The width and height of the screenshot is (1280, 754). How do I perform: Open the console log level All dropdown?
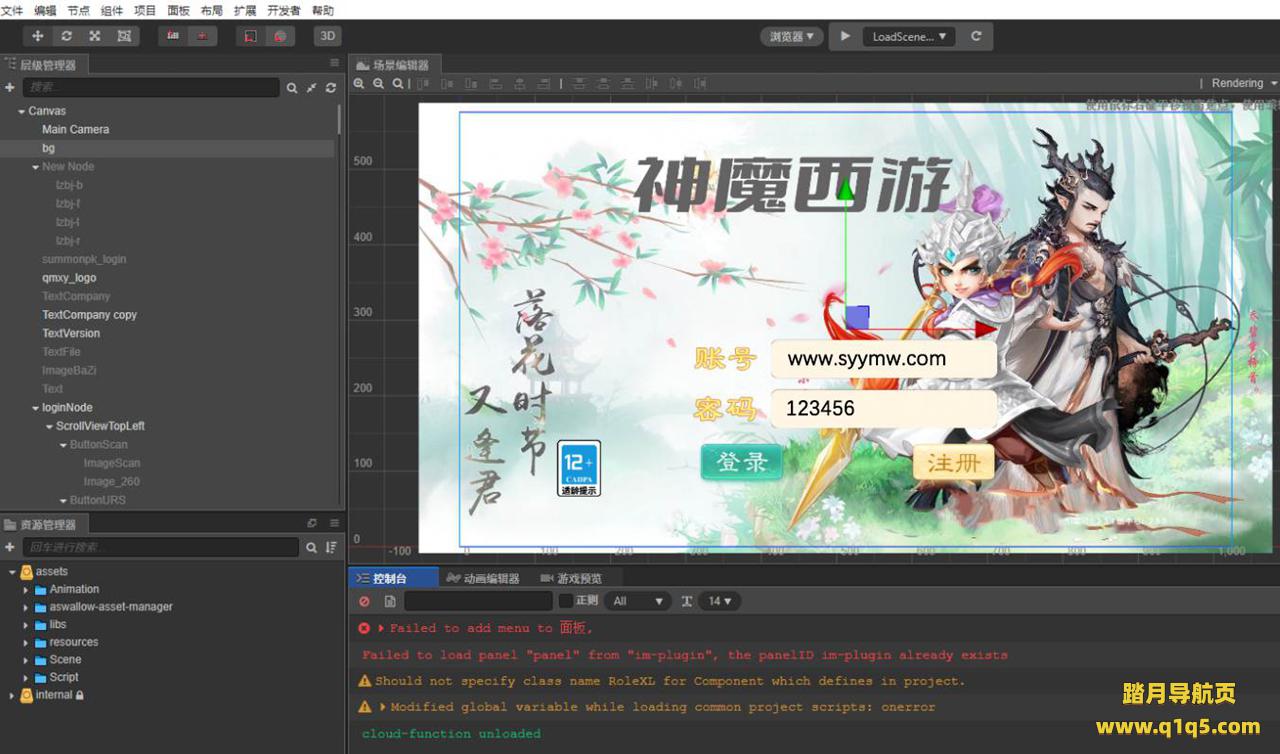click(638, 601)
